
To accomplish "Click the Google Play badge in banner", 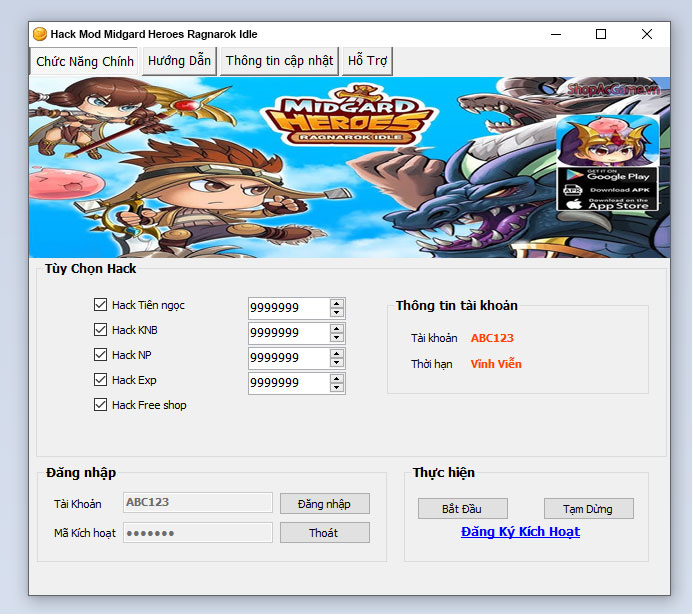I will [x=608, y=175].
